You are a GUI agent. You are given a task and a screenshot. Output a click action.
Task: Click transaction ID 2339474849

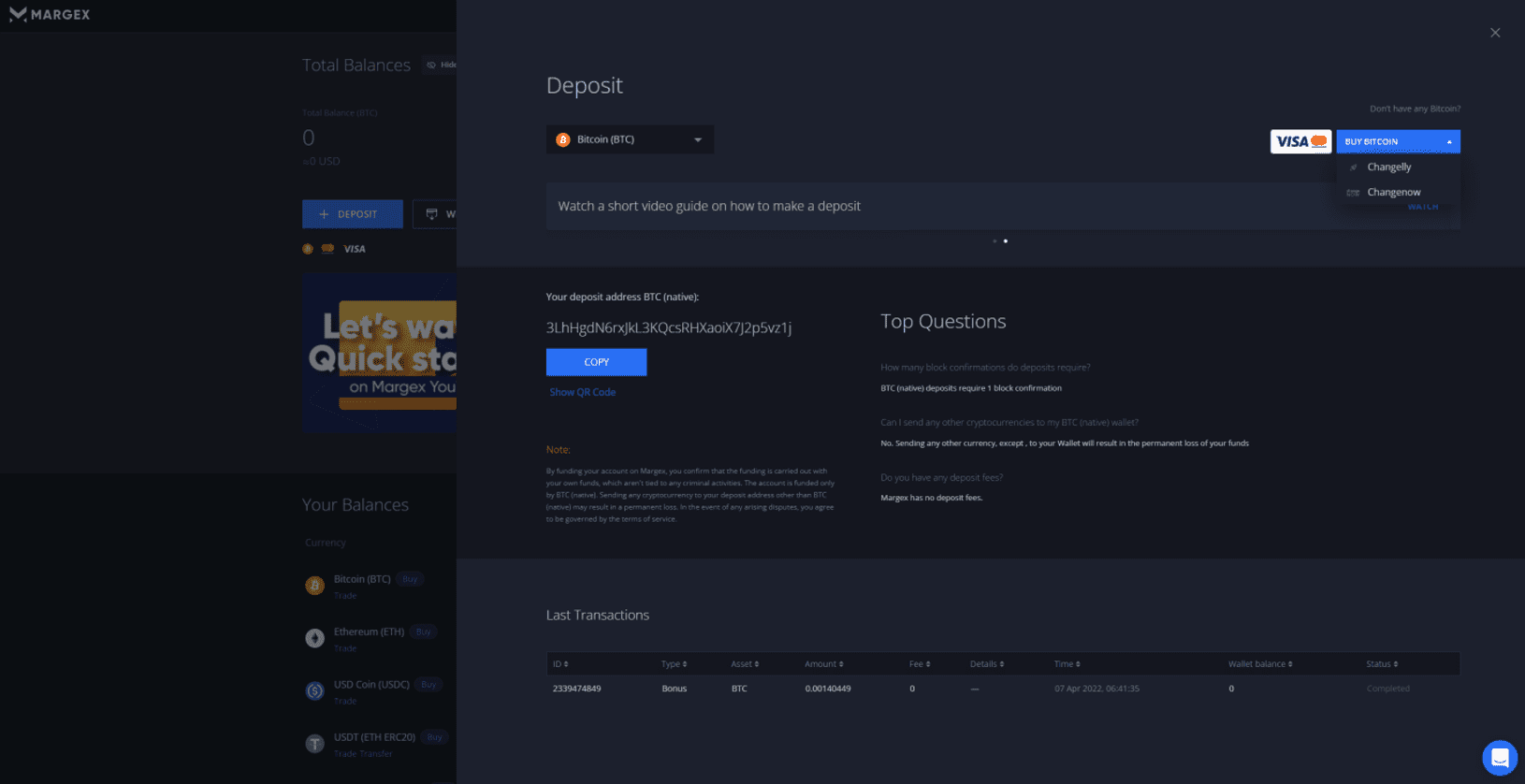tap(576, 689)
